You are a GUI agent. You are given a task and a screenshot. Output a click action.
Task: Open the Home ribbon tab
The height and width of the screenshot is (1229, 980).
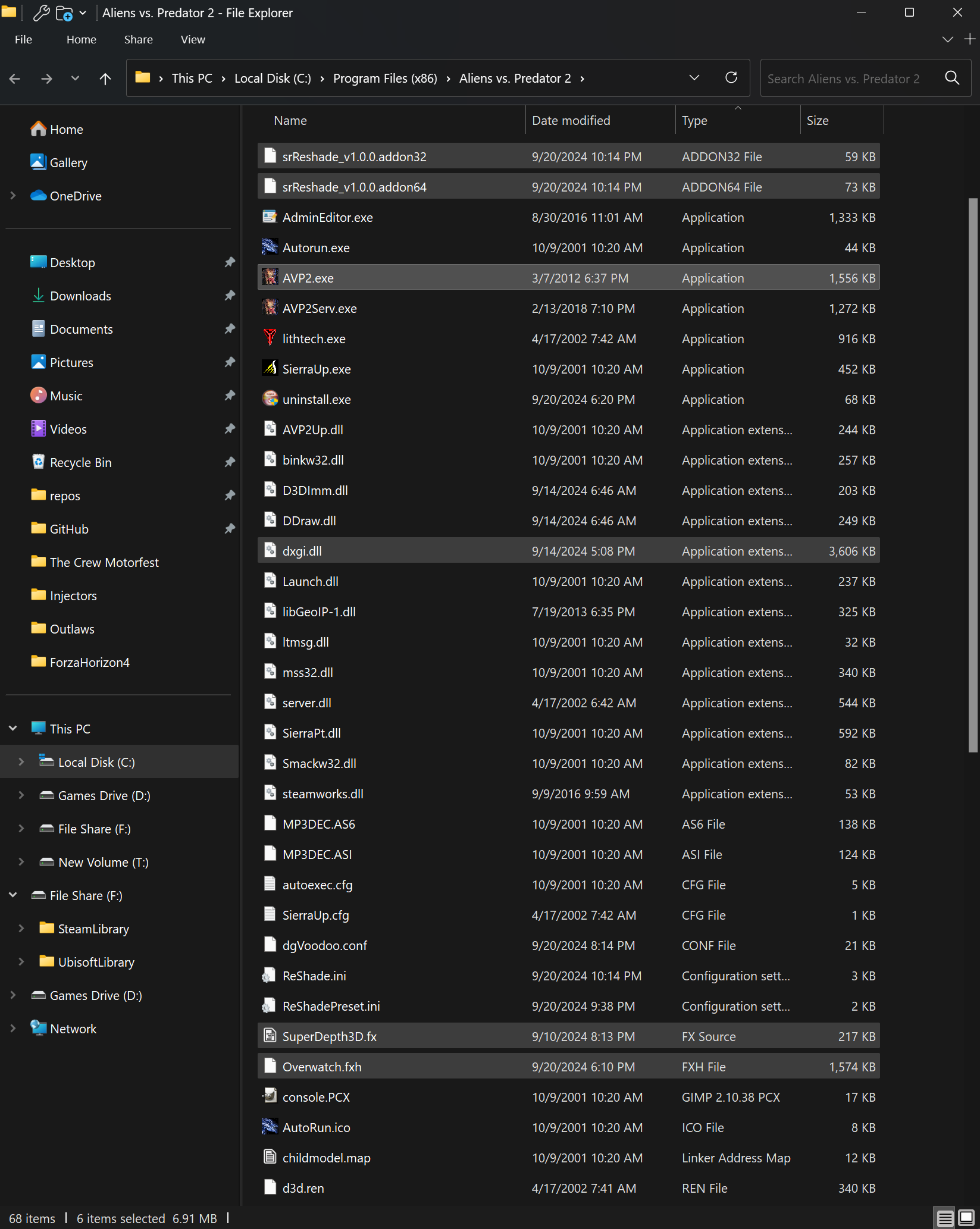[82, 39]
